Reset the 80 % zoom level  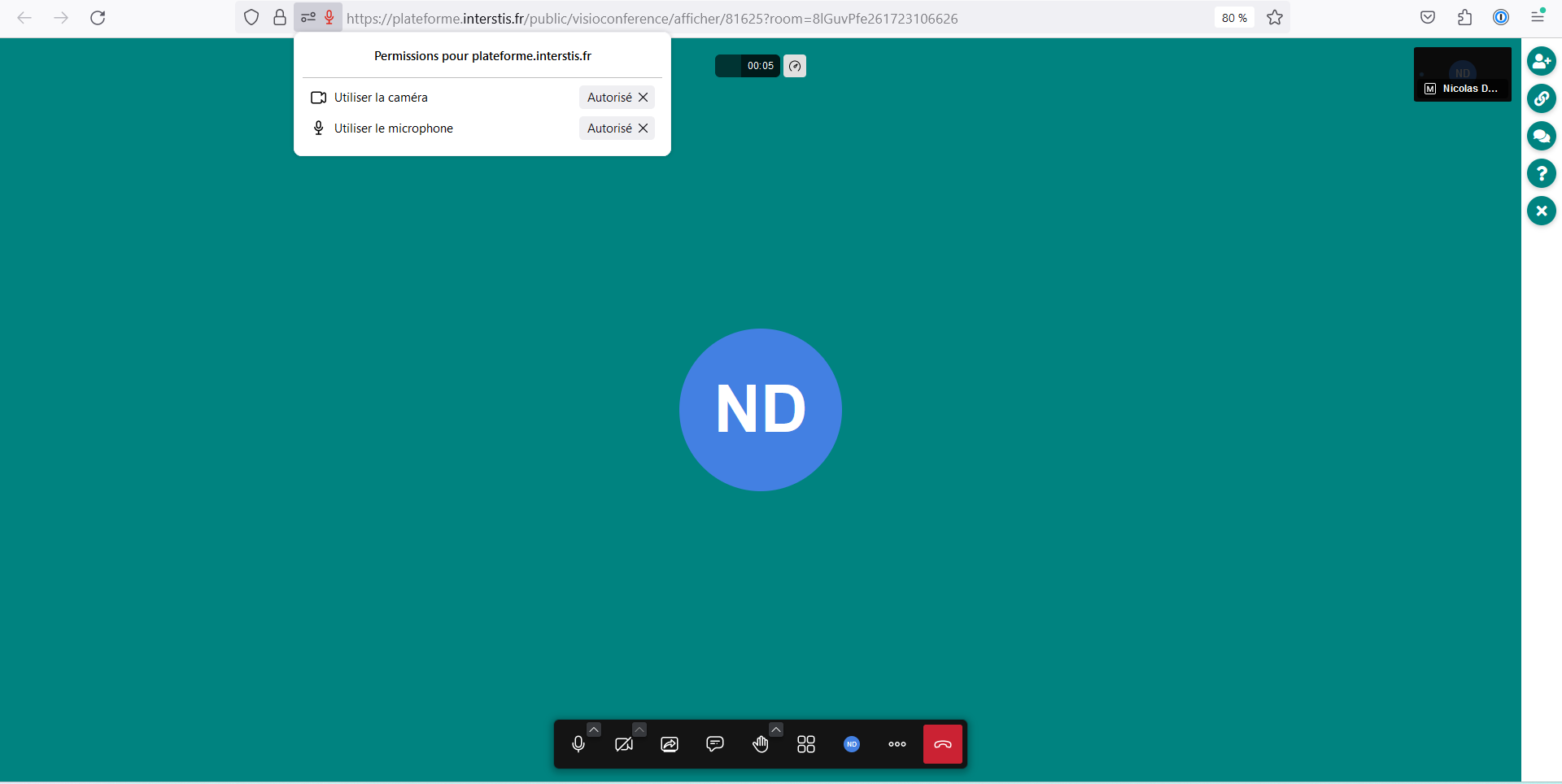coord(1234,18)
